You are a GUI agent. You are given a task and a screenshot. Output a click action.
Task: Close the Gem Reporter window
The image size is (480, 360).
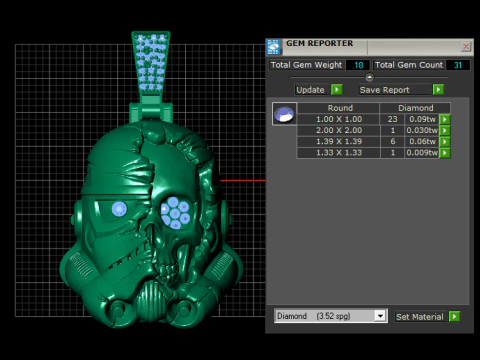[466, 46]
